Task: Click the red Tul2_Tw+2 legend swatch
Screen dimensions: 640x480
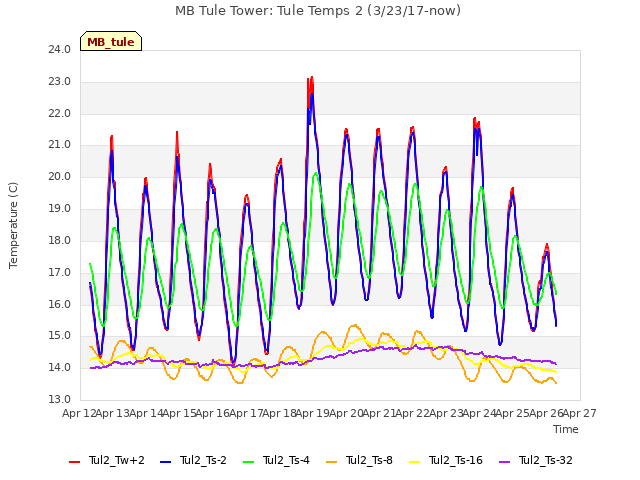Action: click(x=74, y=462)
